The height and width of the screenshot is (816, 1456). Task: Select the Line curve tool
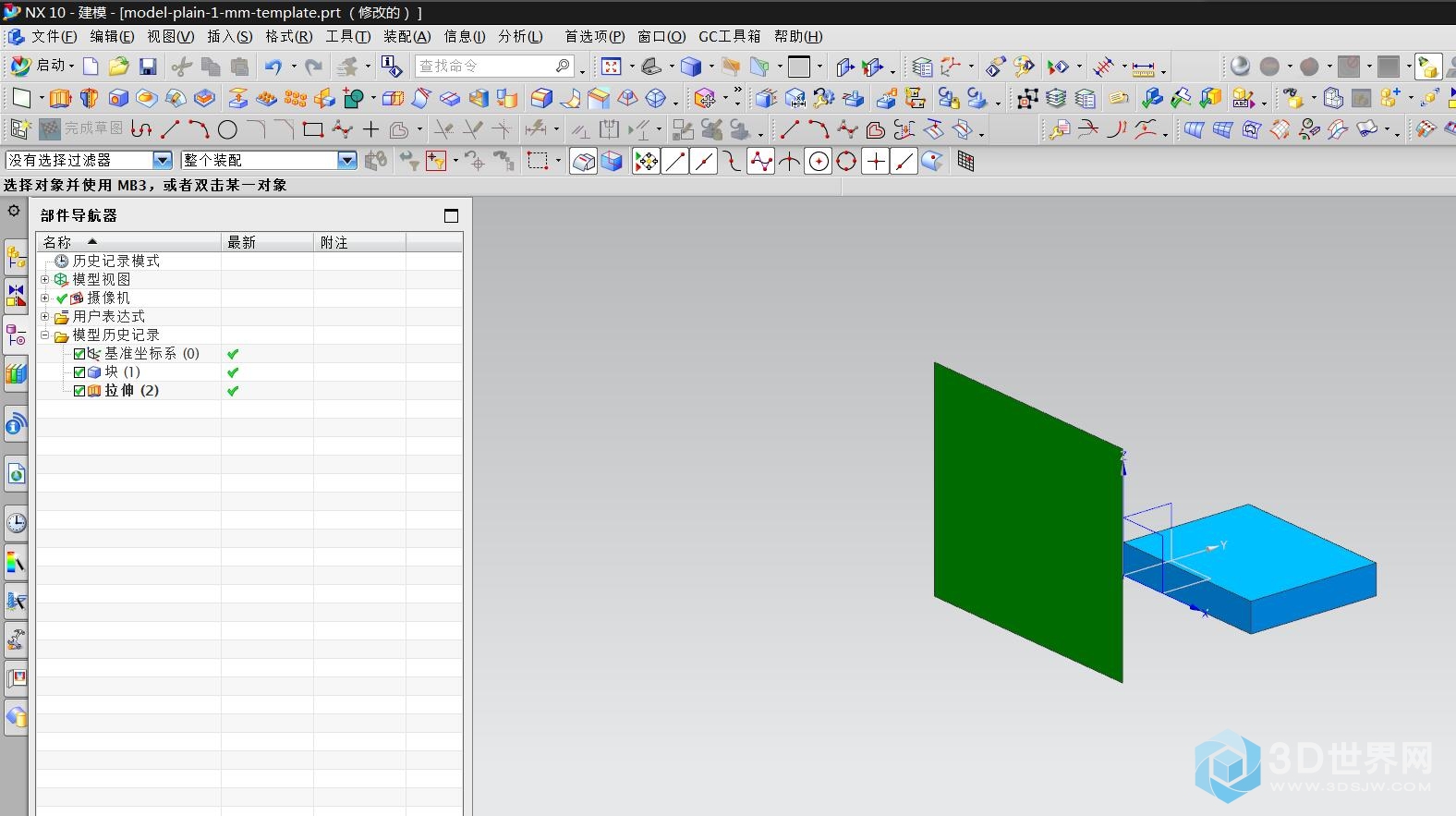[170, 129]
